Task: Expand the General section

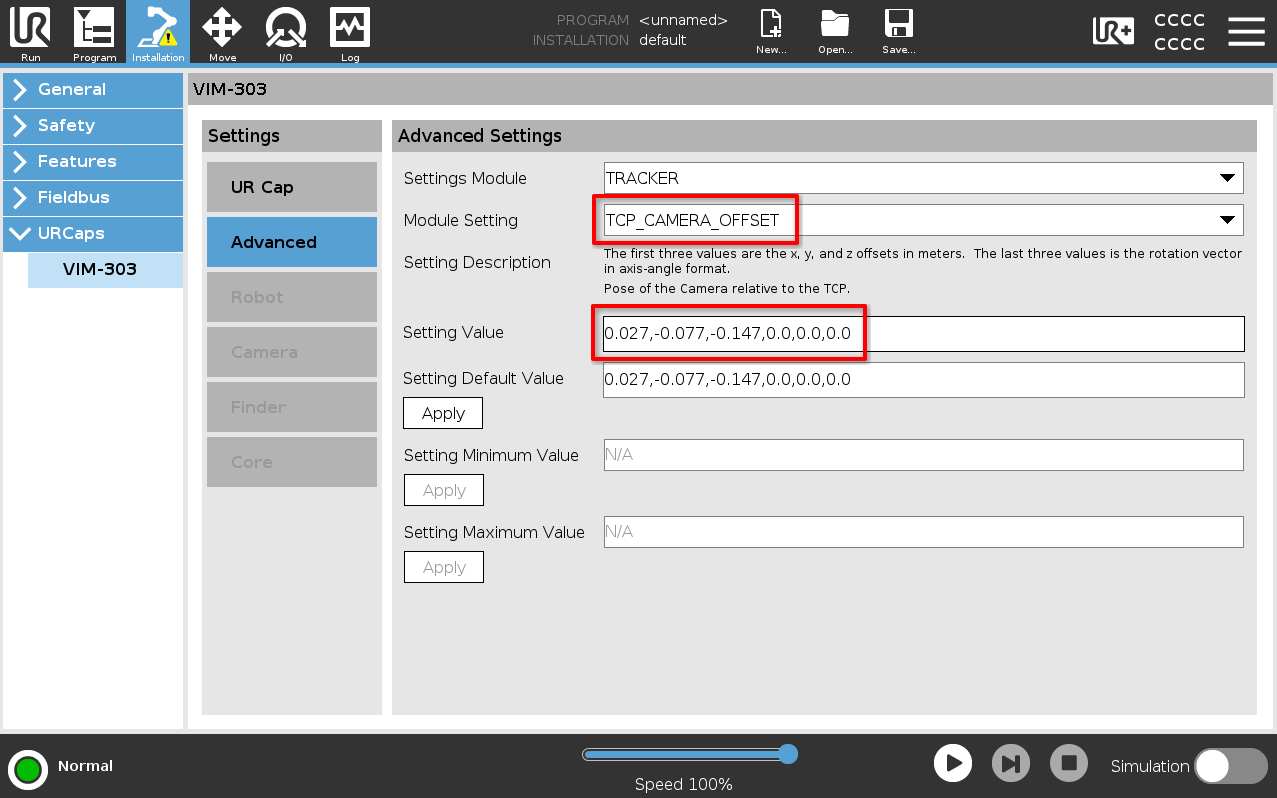Action: click(x=93, y=90)
